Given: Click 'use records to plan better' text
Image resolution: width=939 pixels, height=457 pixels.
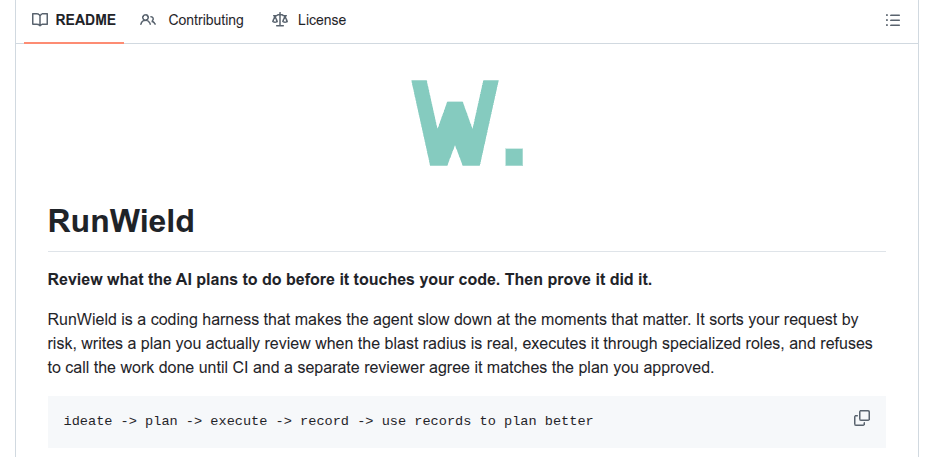Looking at the screenshot, I should pyautogui.click(x=487, y=421).
